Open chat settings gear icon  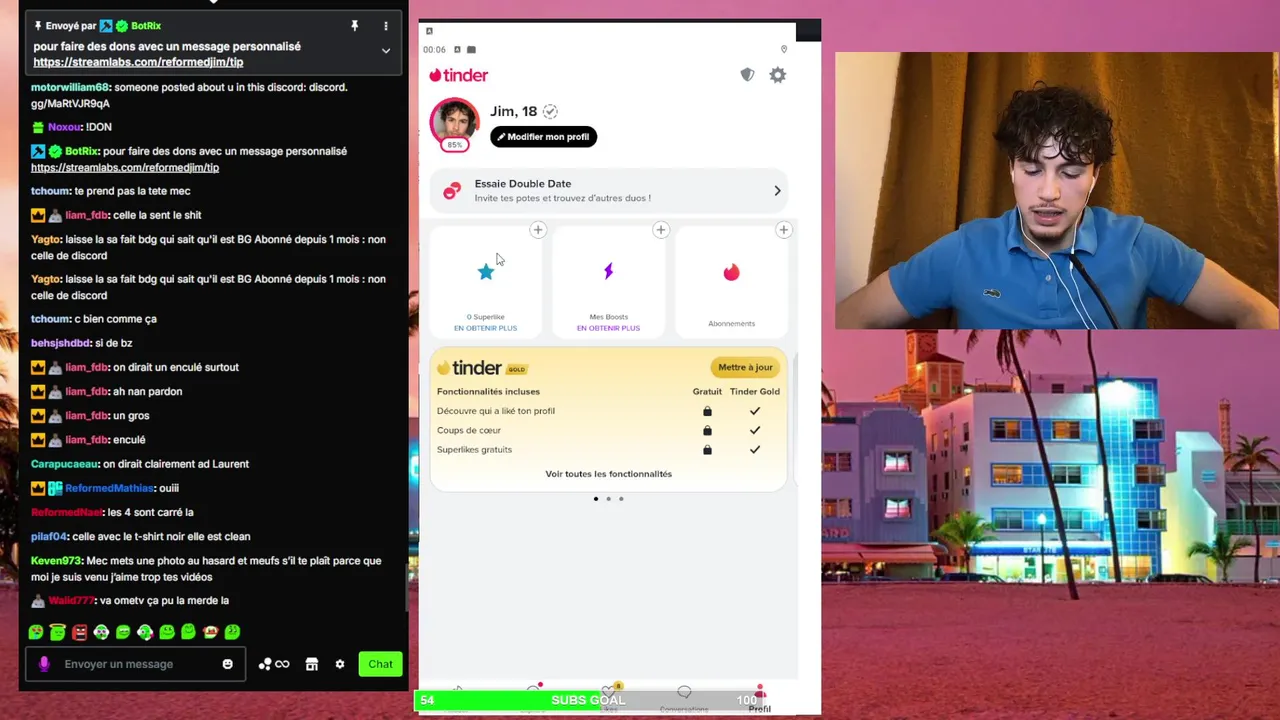[x=340, y=664]
